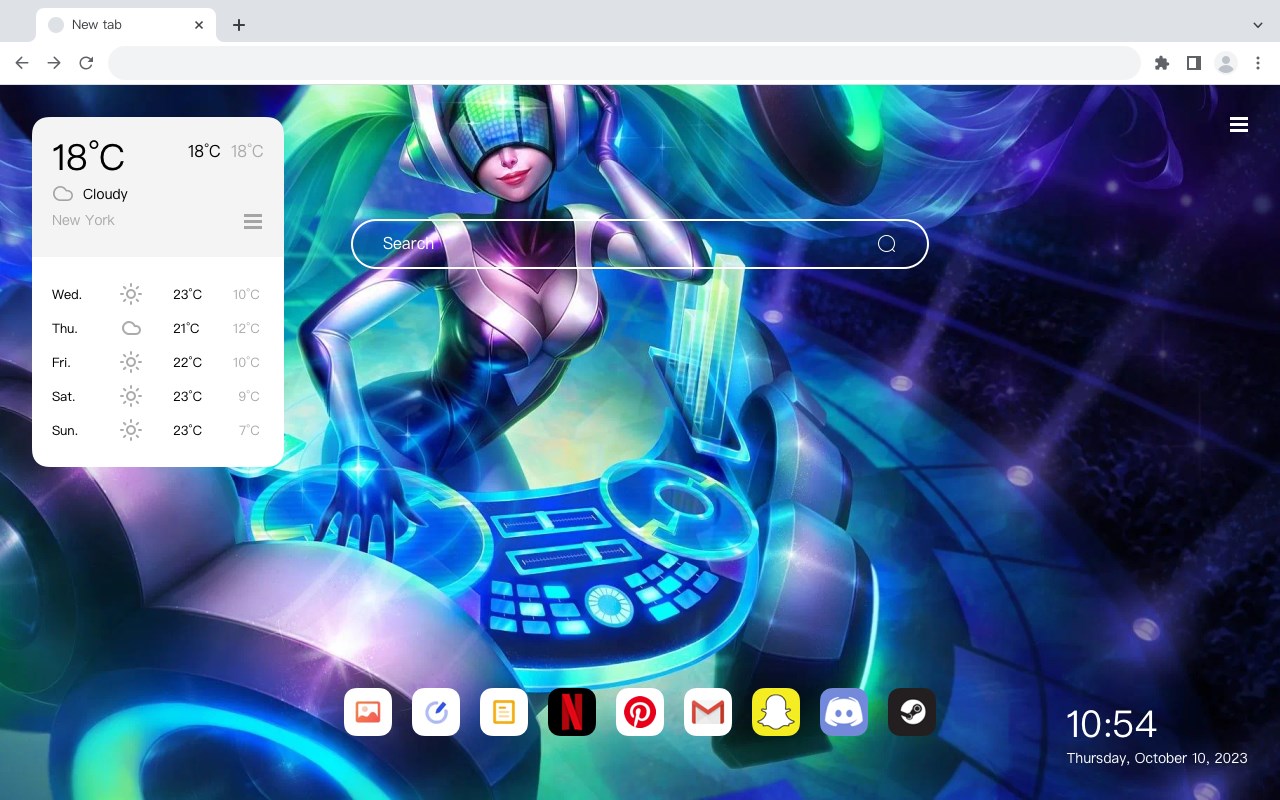This screenshot has height=800, width=1280.
Task: Click the magnifier search icon
Action: [887, 244]
